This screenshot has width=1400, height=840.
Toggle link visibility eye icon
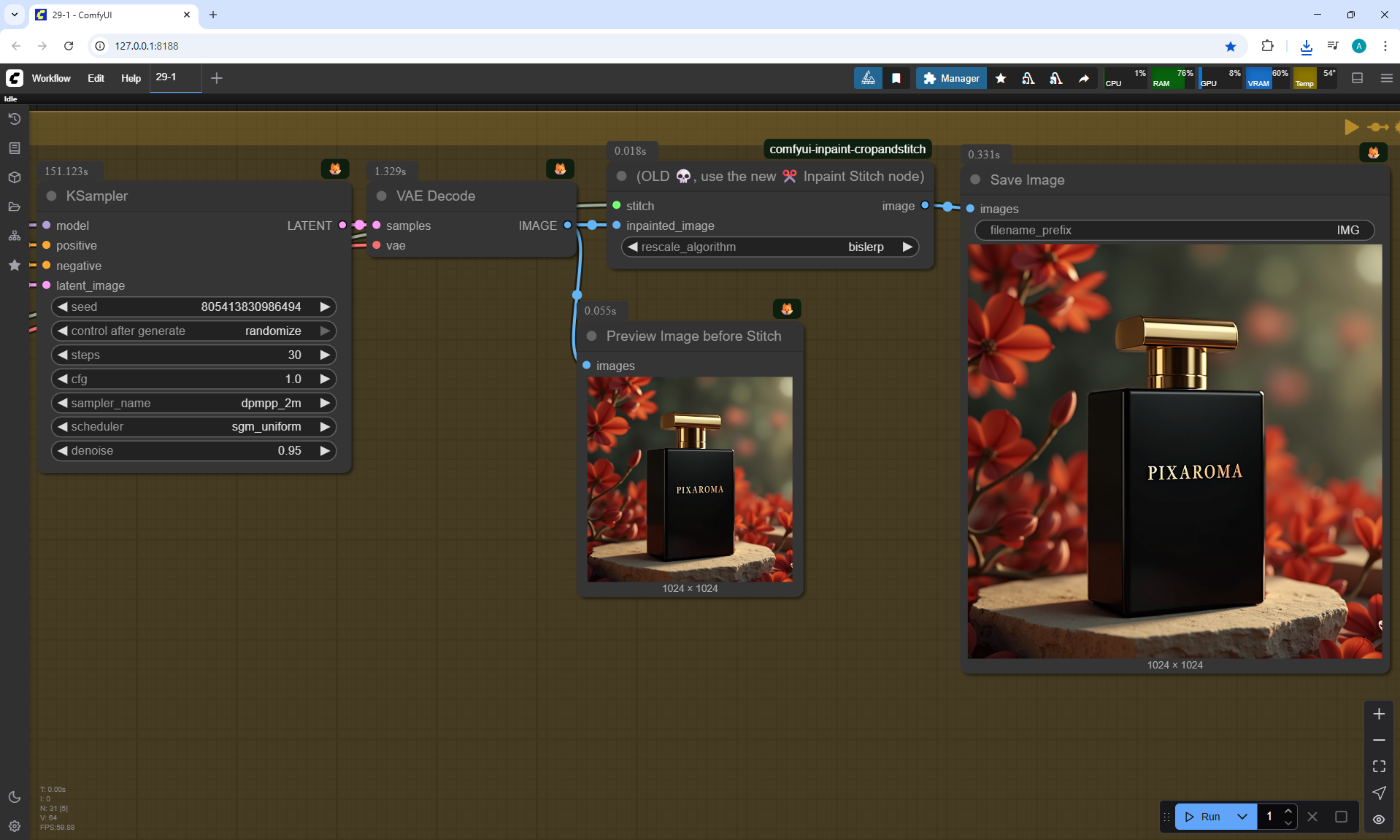click(1379, 819)
